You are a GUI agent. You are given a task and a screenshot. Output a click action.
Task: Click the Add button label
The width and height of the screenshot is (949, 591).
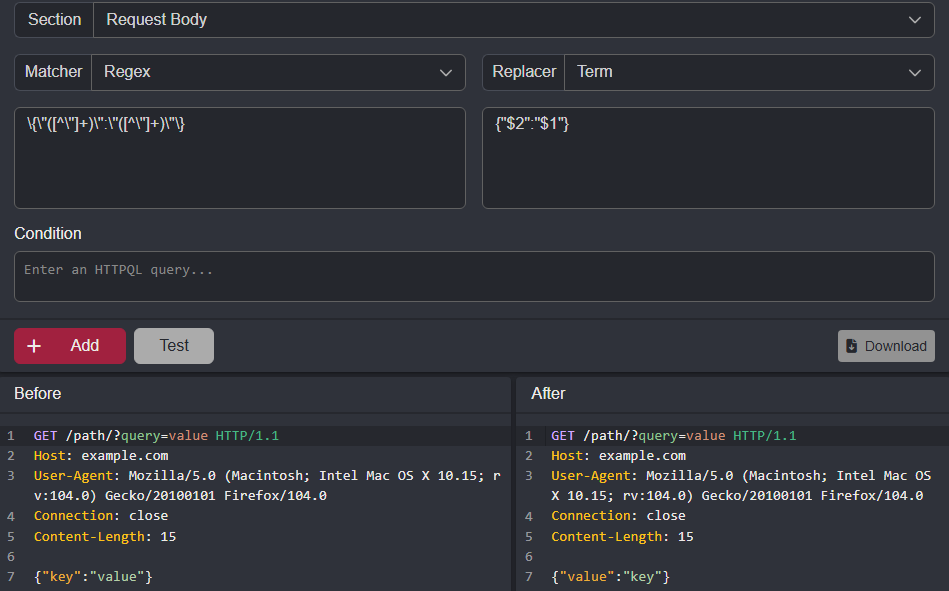[85, 346]
